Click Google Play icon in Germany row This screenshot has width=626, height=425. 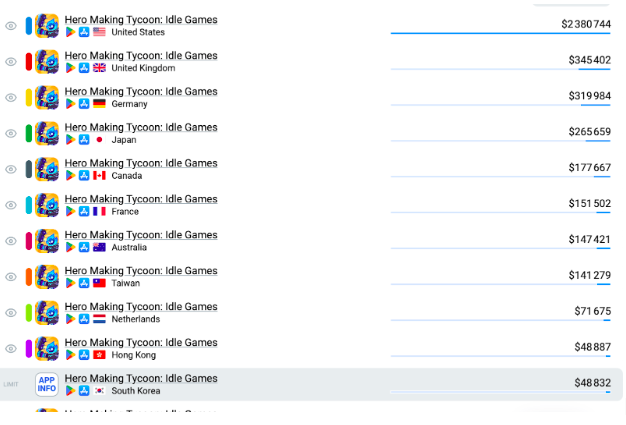pyautogui.click(x=70, y=104)
